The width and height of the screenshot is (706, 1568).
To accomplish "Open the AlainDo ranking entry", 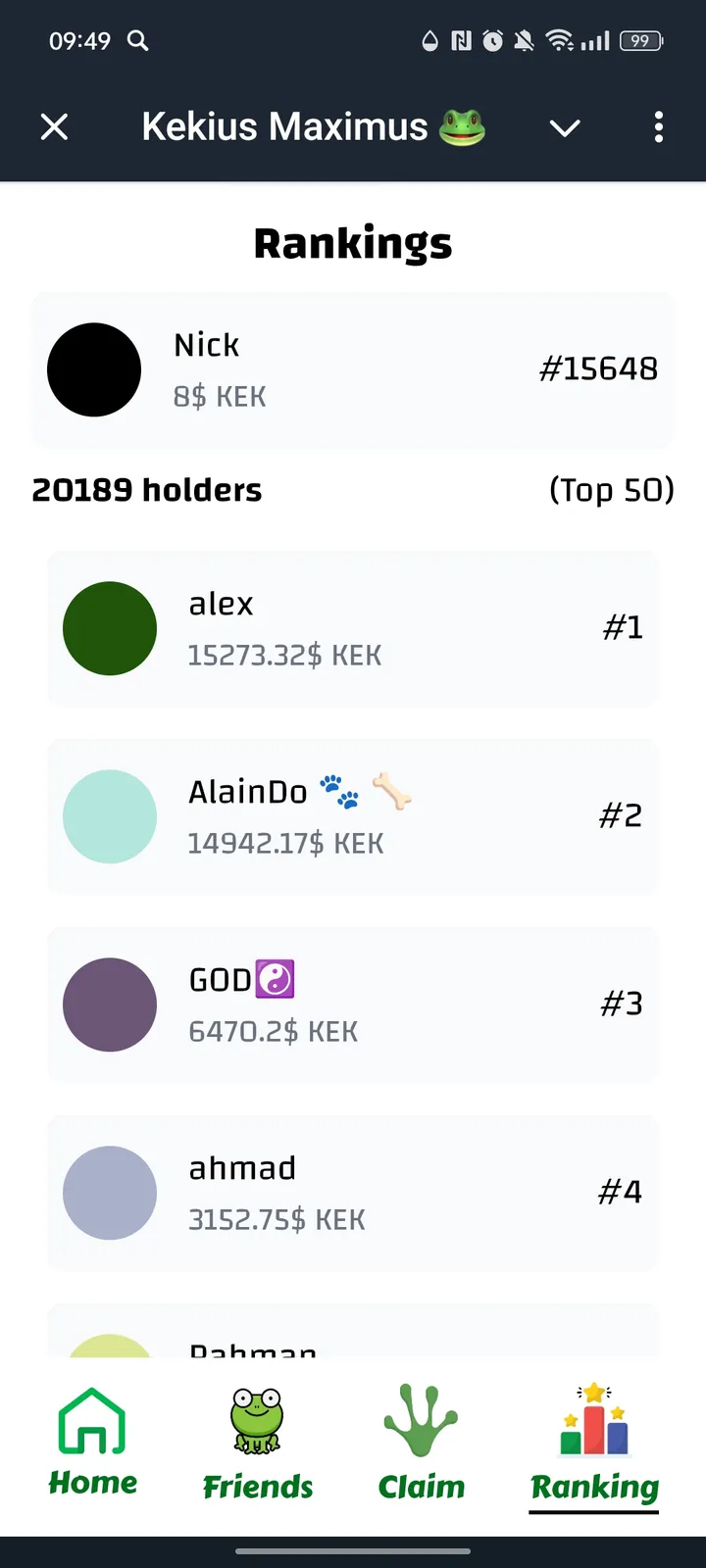I will point(352,816).
